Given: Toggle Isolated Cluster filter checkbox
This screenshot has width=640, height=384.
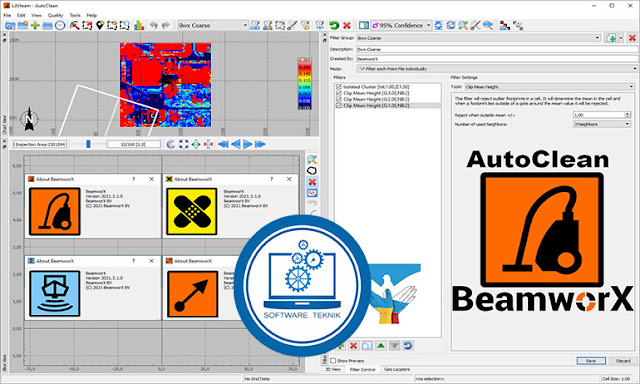Looking at the screenshot, I should pyautogui.click(x=338, y=87).
